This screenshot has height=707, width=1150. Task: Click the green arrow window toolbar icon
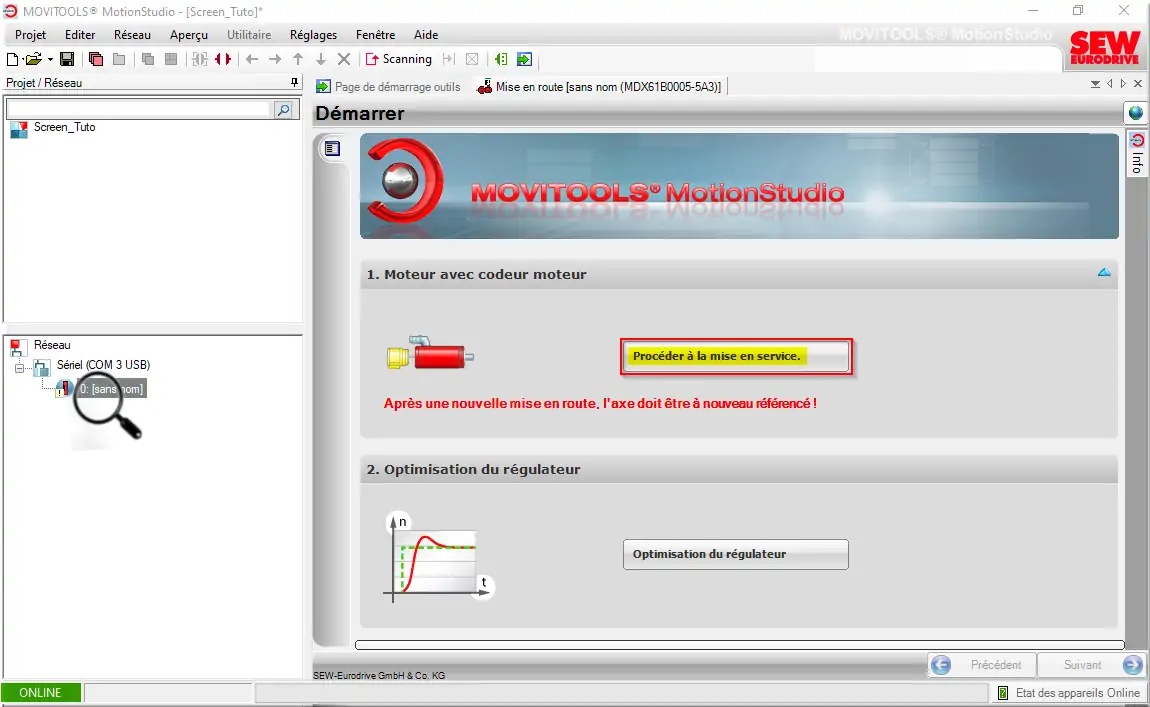[524, 59]
